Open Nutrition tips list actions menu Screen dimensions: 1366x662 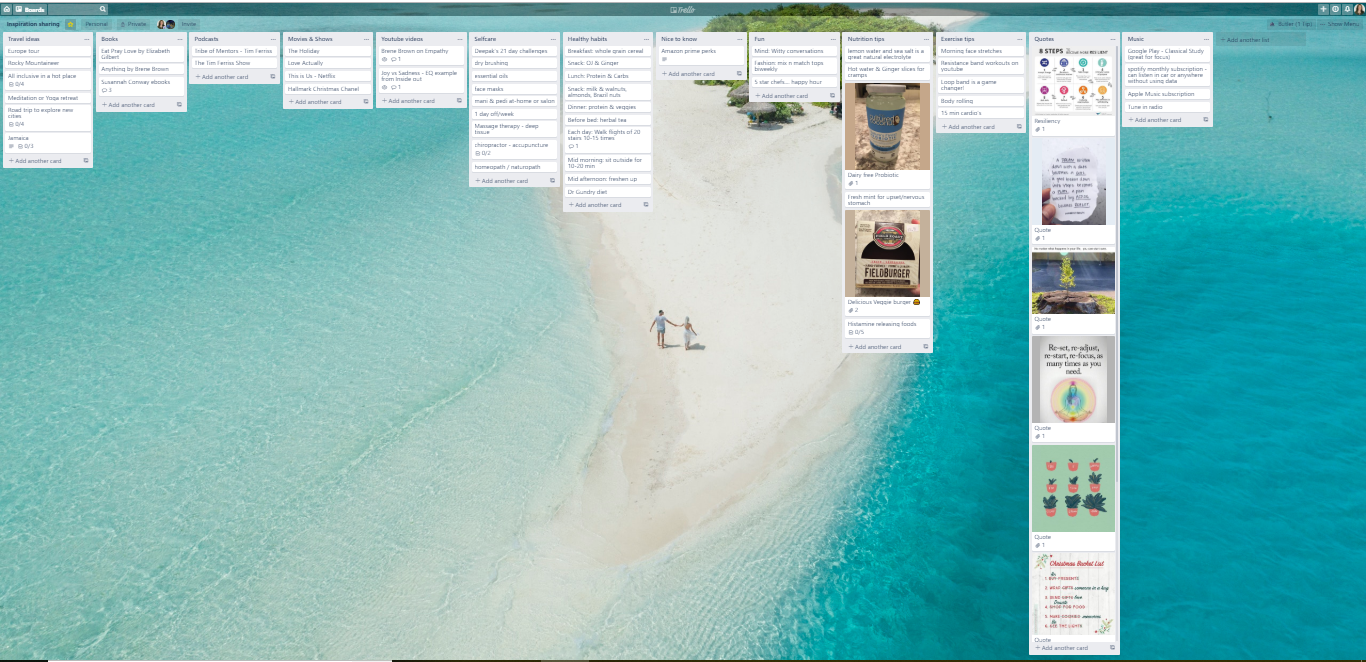tap(927, 39)
